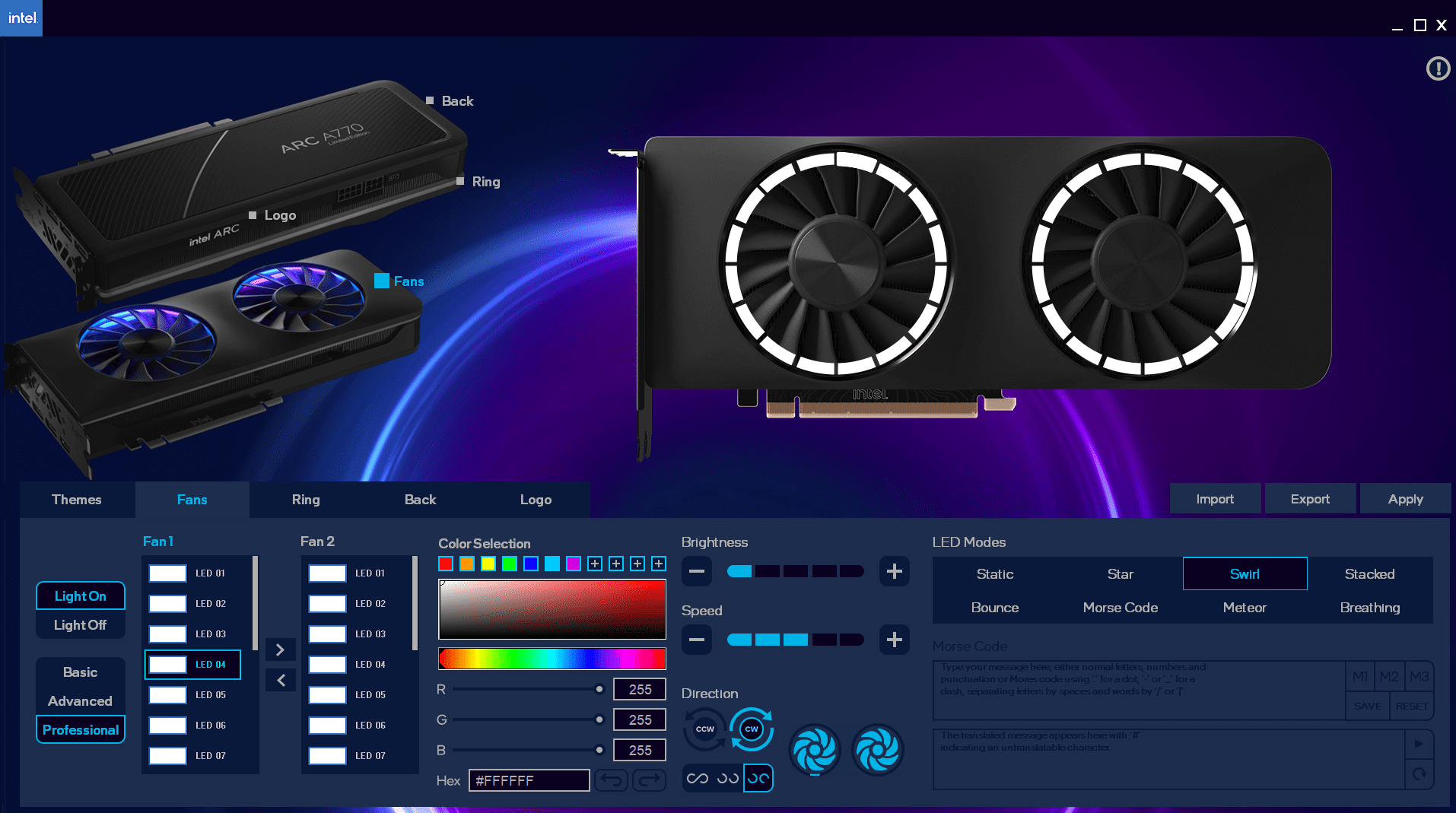Viewport: 1456px width, 813px height.
Task: Choose the Swirl LED mode
Action: tap(1245, 573)
